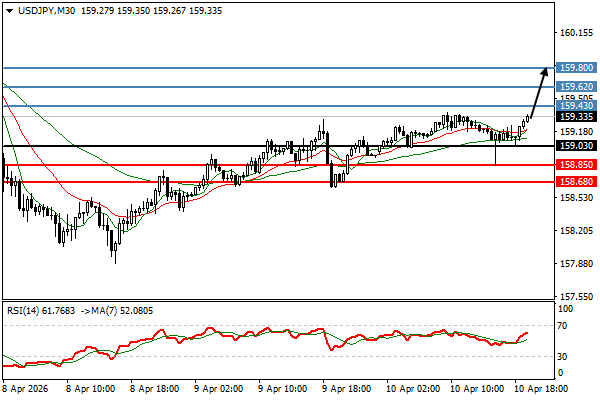Screen dimensions: 600x400
Task: Click the 159.430 blue level label
Action: tap(576, 106)
